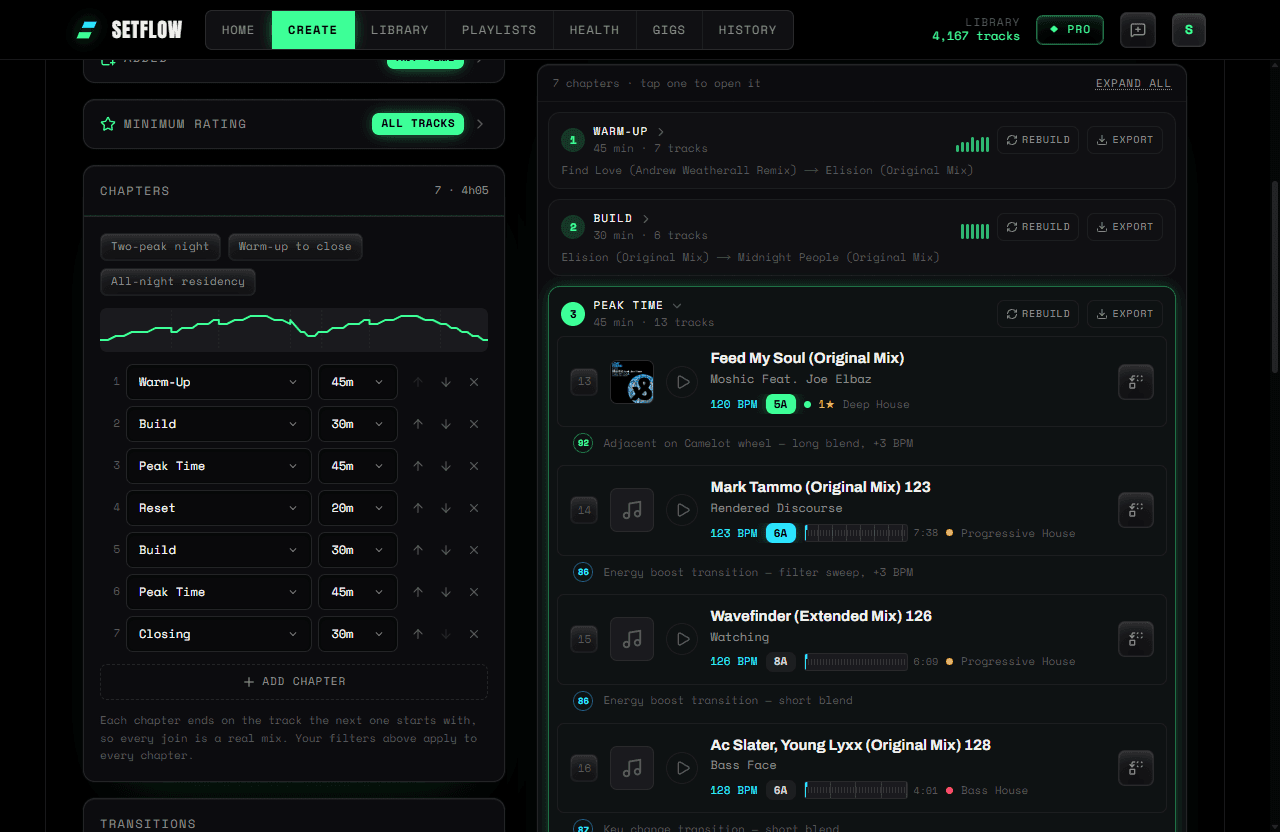
Task: Open the add-to-queue icon beside PRO
Action: coord(1138,30)
